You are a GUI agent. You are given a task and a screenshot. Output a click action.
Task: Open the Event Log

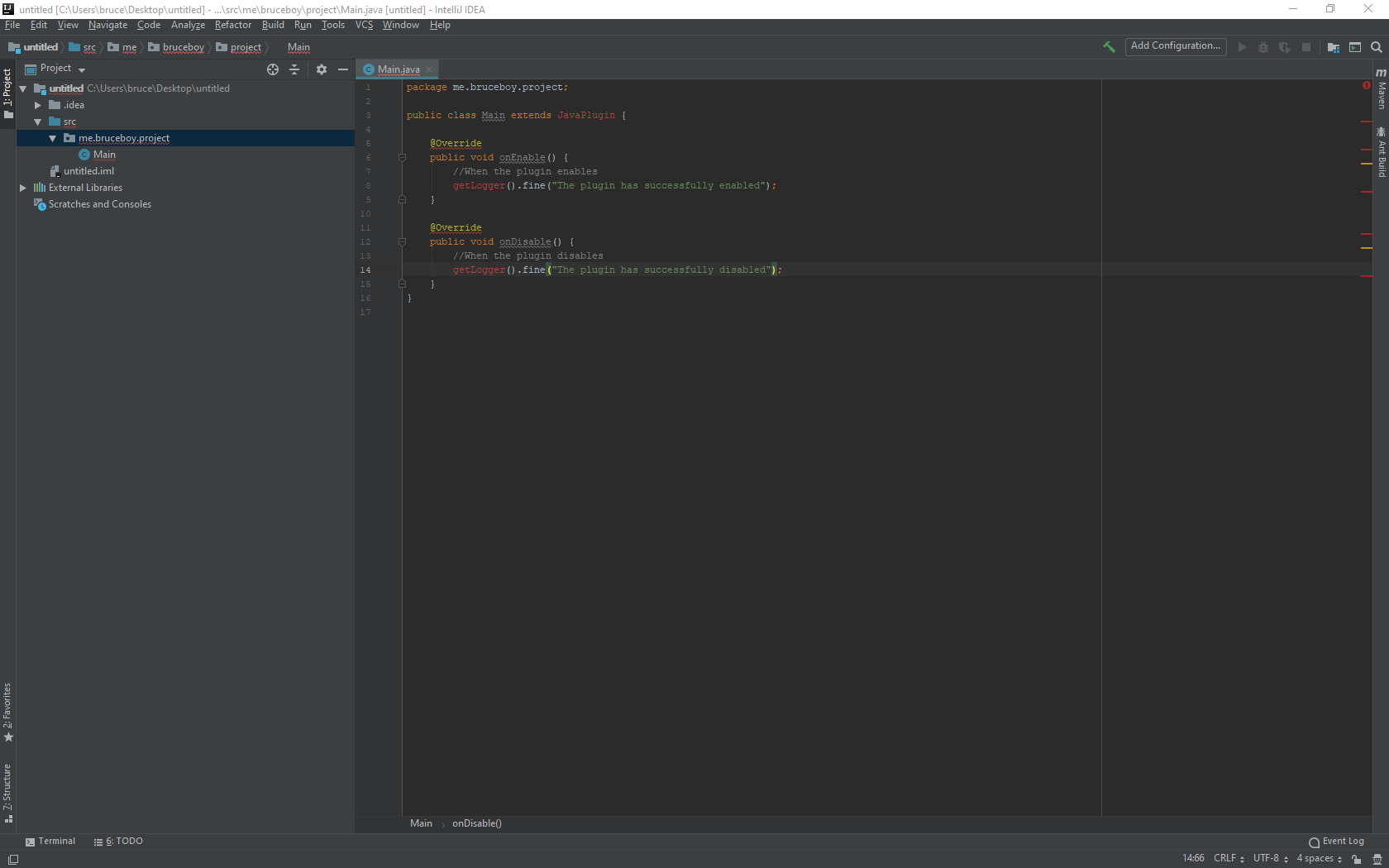pyautogui.click(x=1336, y=842)
